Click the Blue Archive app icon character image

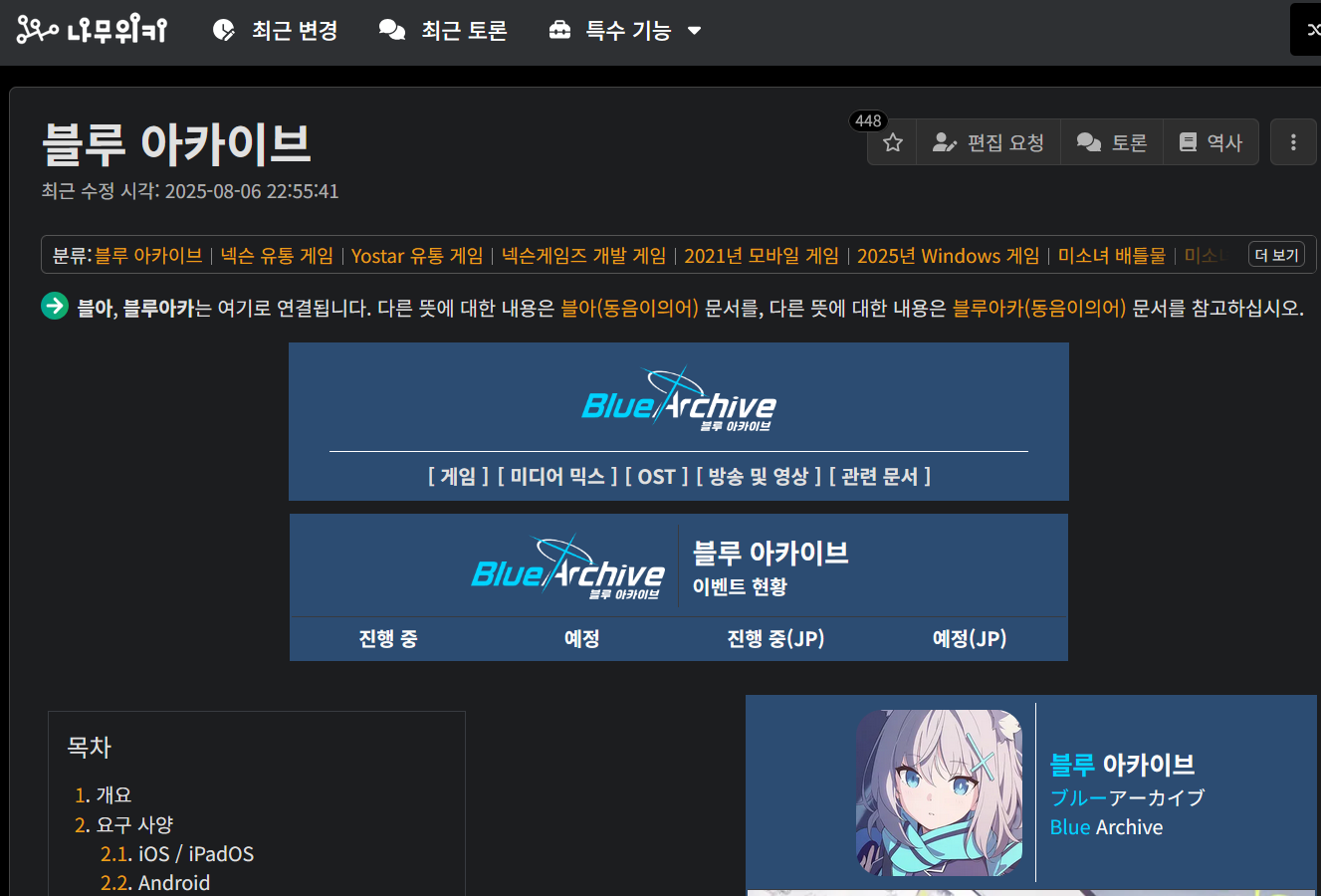point(939,792)
